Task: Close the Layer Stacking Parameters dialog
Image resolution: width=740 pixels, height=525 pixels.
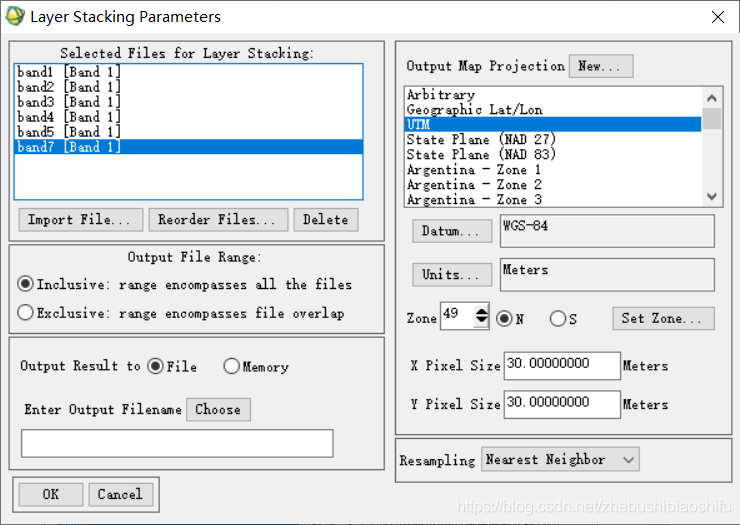Action: point(717,17)
